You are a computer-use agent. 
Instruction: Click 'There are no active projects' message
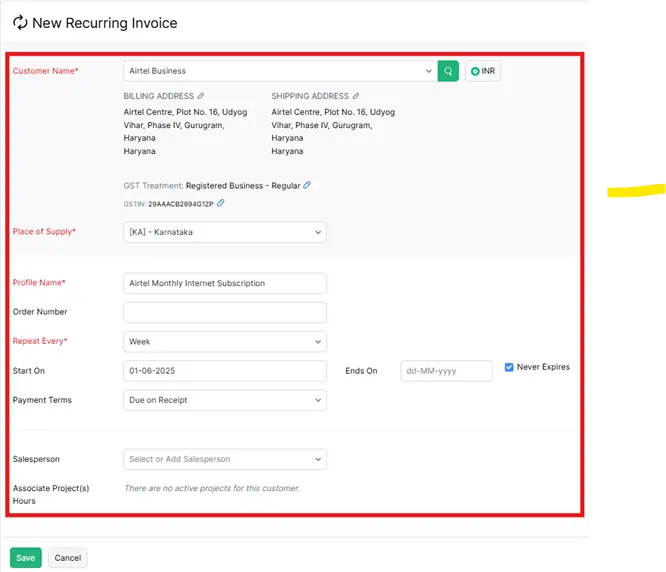[212, 488]
